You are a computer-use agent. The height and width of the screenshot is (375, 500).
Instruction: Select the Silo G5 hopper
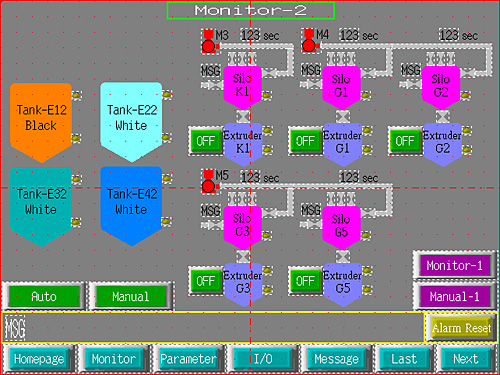(342, 228)
